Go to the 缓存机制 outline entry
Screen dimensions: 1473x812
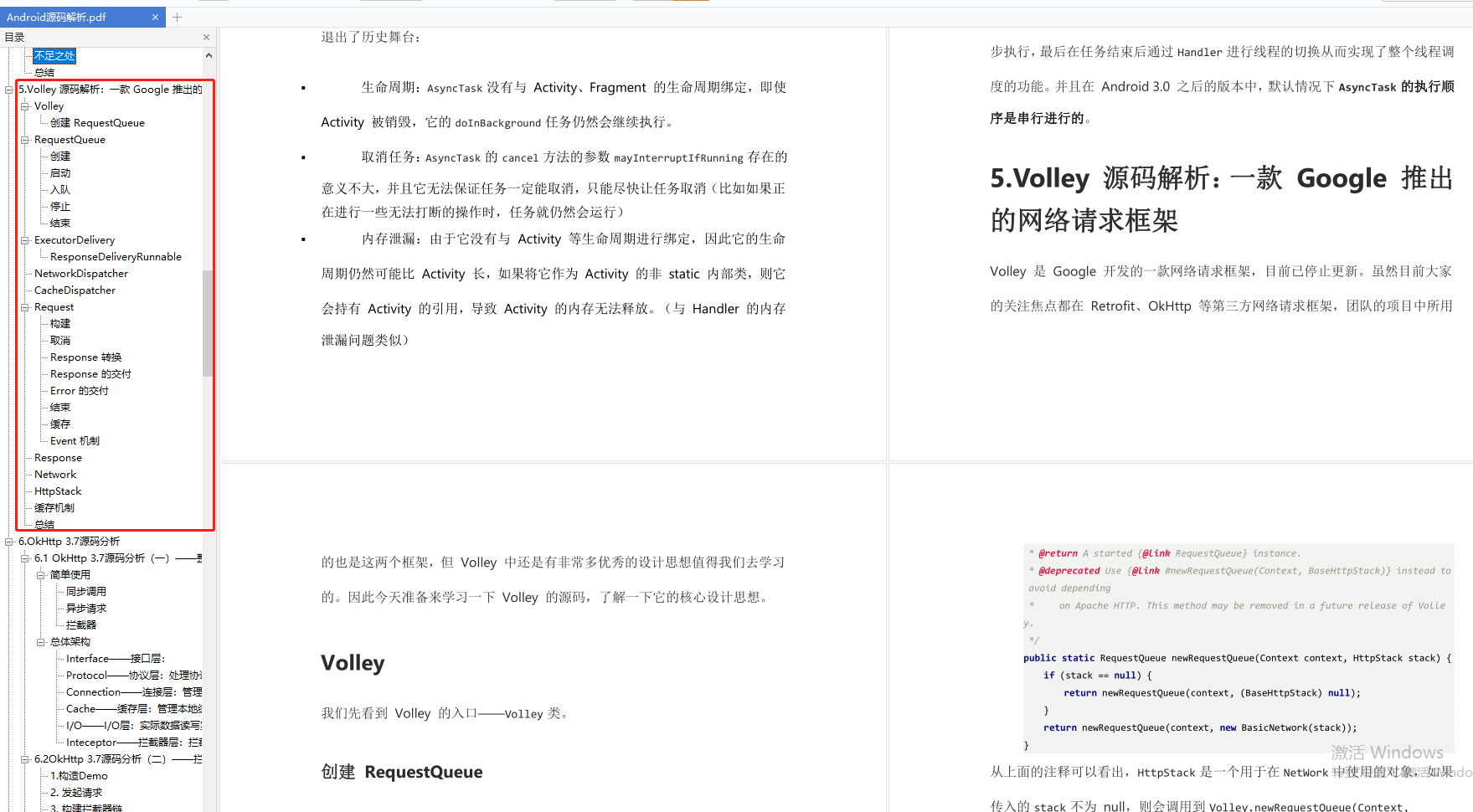(54, 508)
